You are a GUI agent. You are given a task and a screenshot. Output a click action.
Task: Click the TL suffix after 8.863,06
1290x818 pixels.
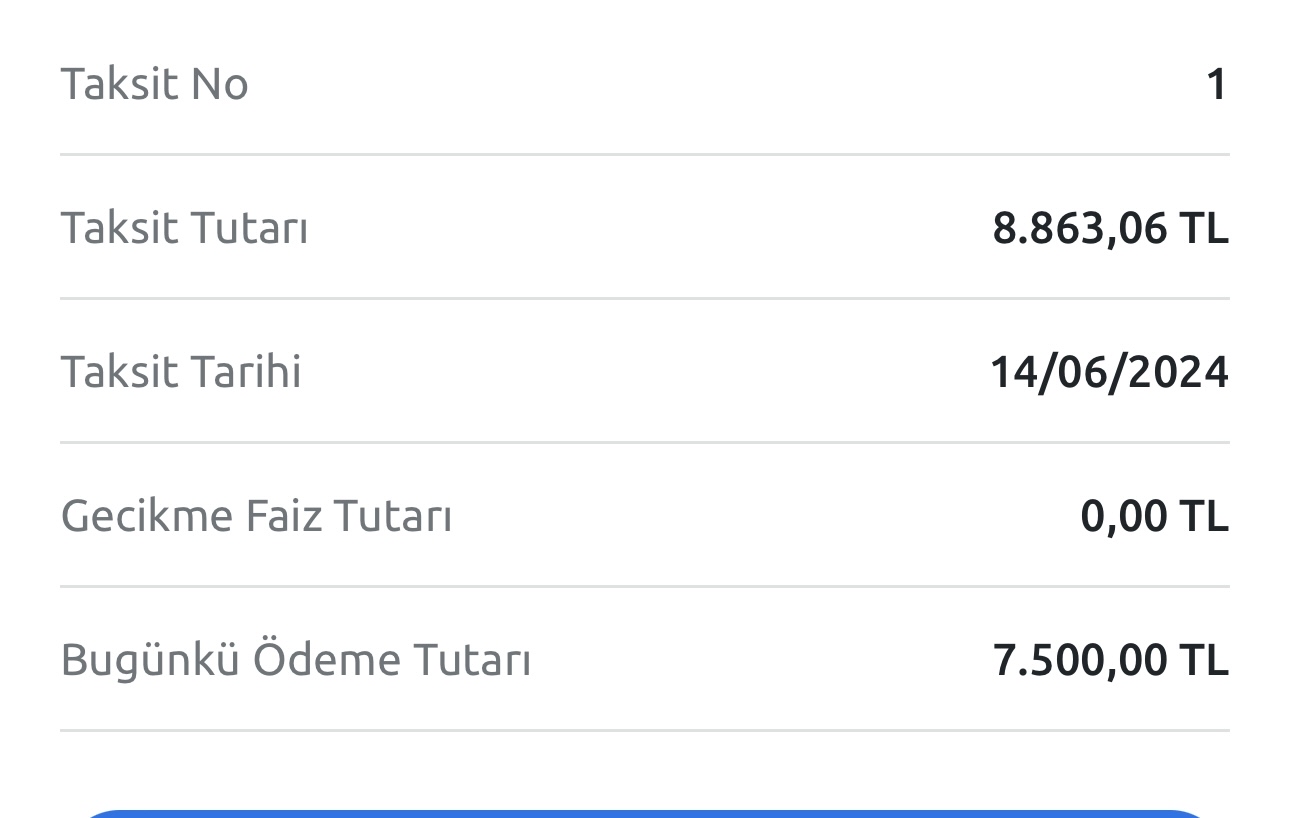tap(1204, 229)
